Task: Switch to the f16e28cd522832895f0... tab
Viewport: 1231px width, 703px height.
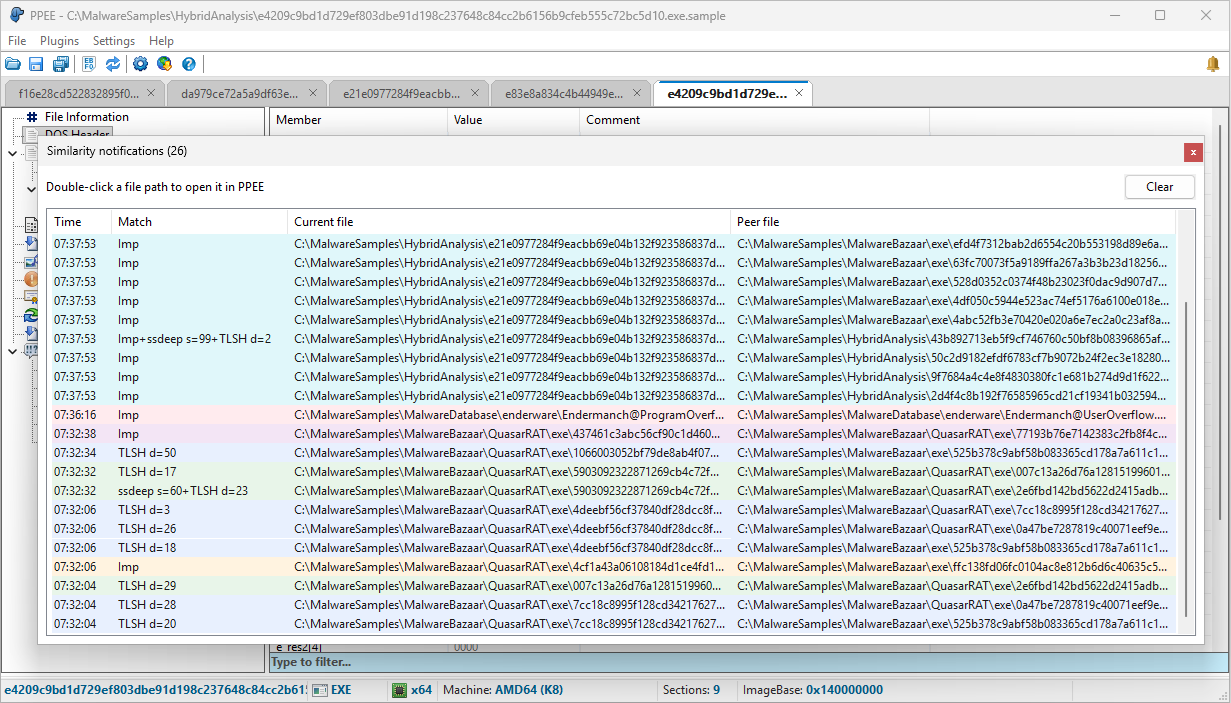Action: point(84,94)
